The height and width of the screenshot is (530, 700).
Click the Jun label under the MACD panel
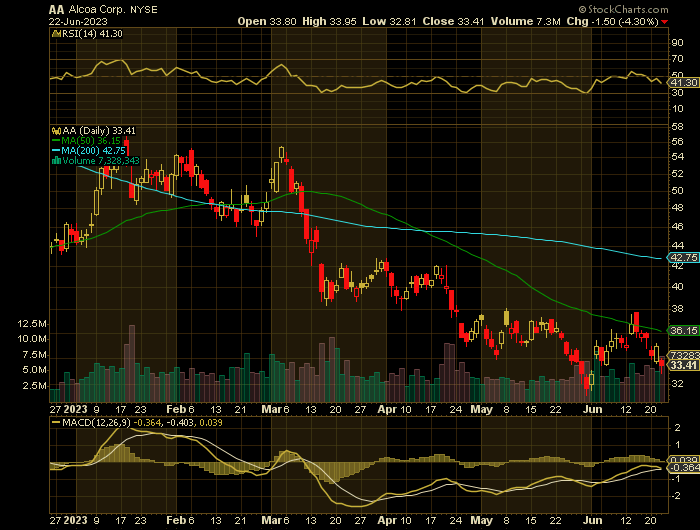click(x=592, y=521)
